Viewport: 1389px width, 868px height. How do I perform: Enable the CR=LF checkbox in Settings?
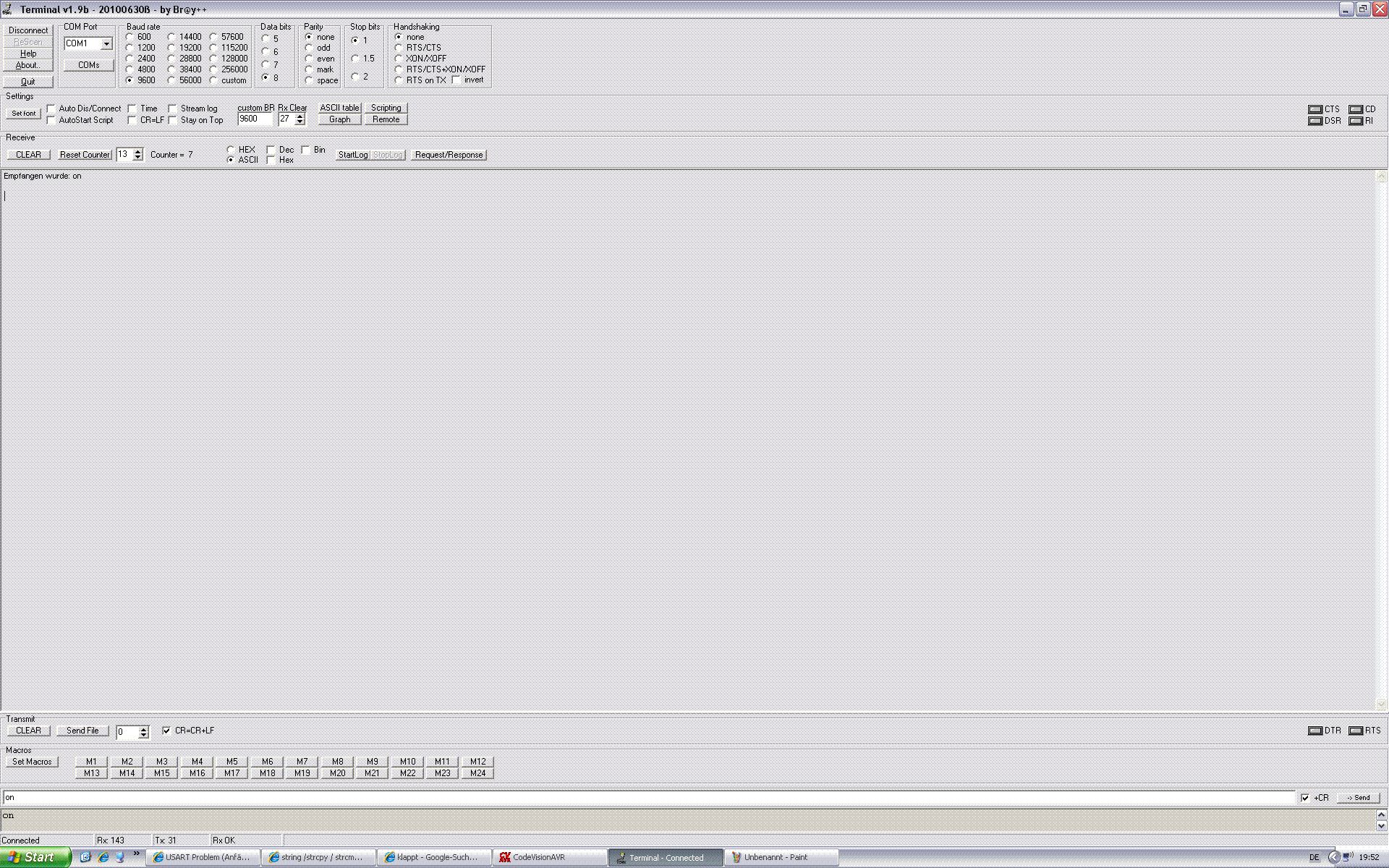132,120
